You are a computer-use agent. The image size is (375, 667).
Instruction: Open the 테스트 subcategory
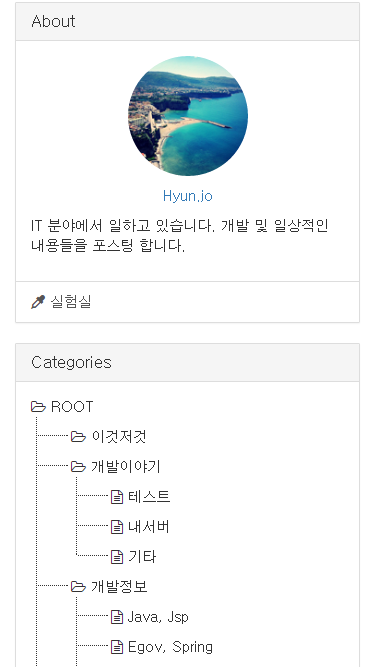click(x=149, y=497)
